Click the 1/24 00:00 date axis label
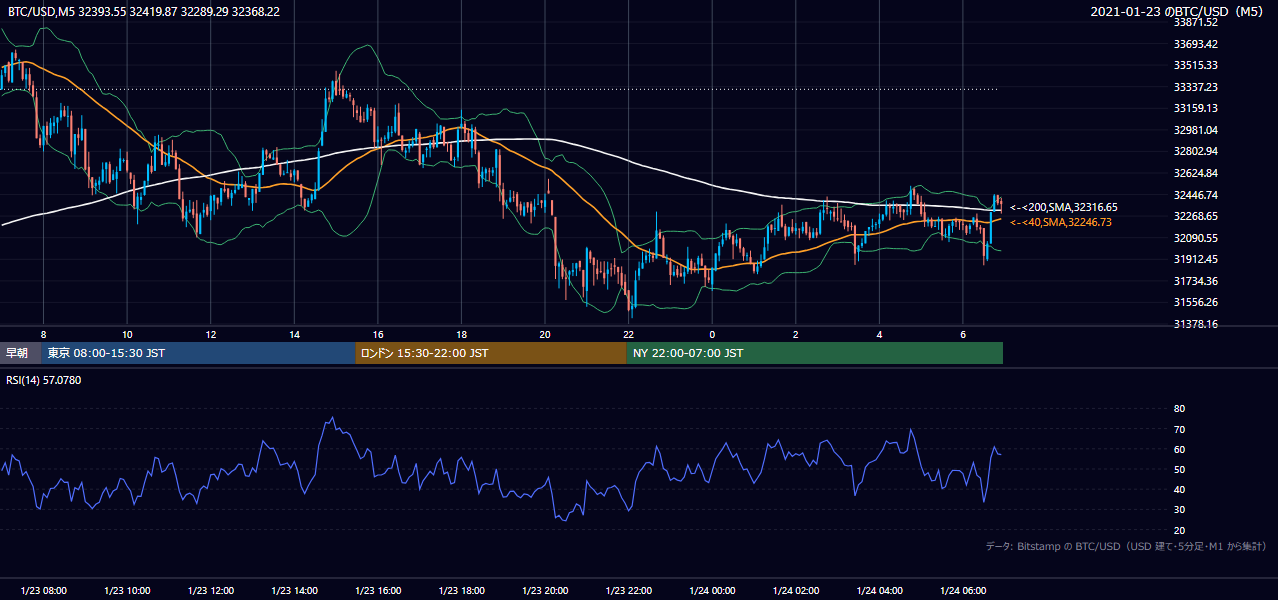The width and height of the screenshot is (1278, 600). tap(712, 590)
